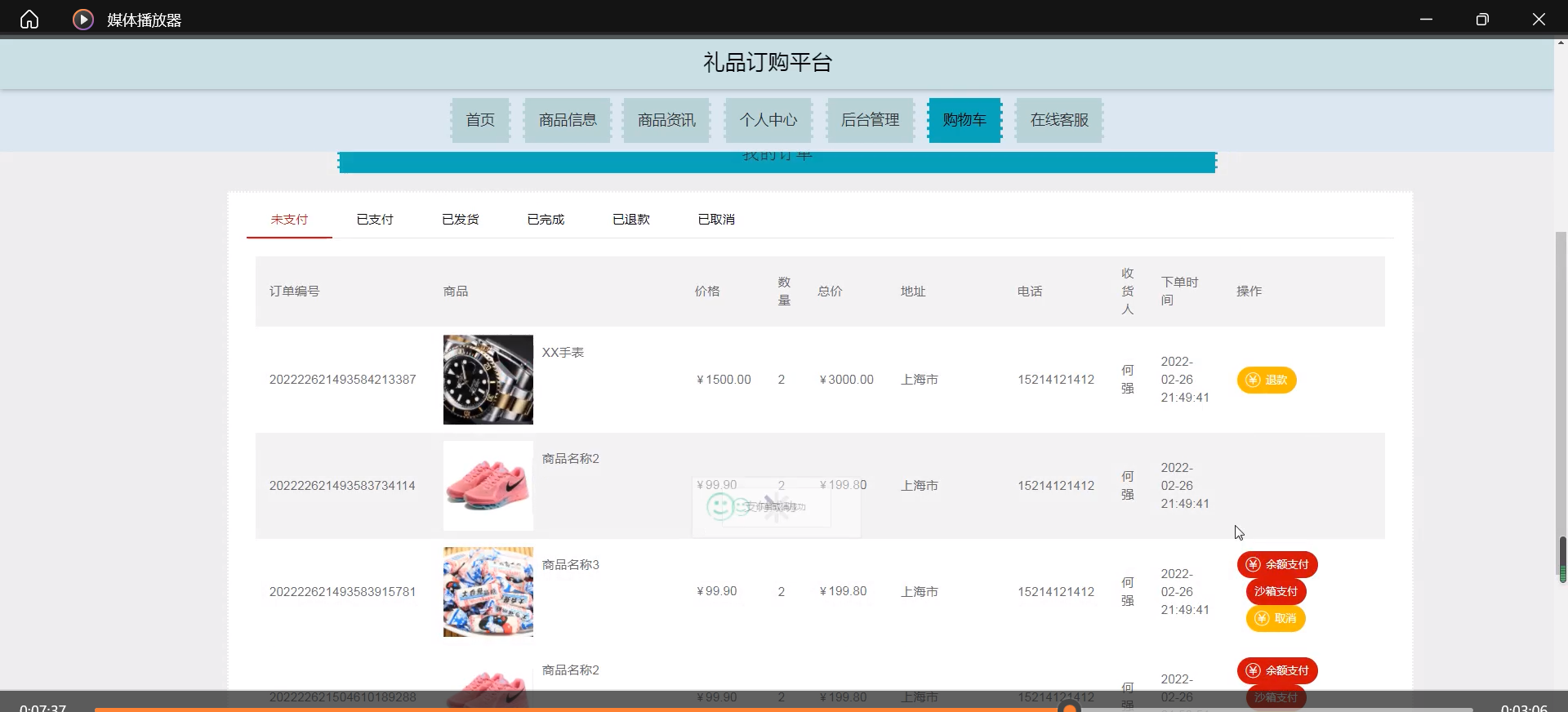Switch to the 已支付 orders tab
Screen dimensions: 1568x712
tap(375, 220)
